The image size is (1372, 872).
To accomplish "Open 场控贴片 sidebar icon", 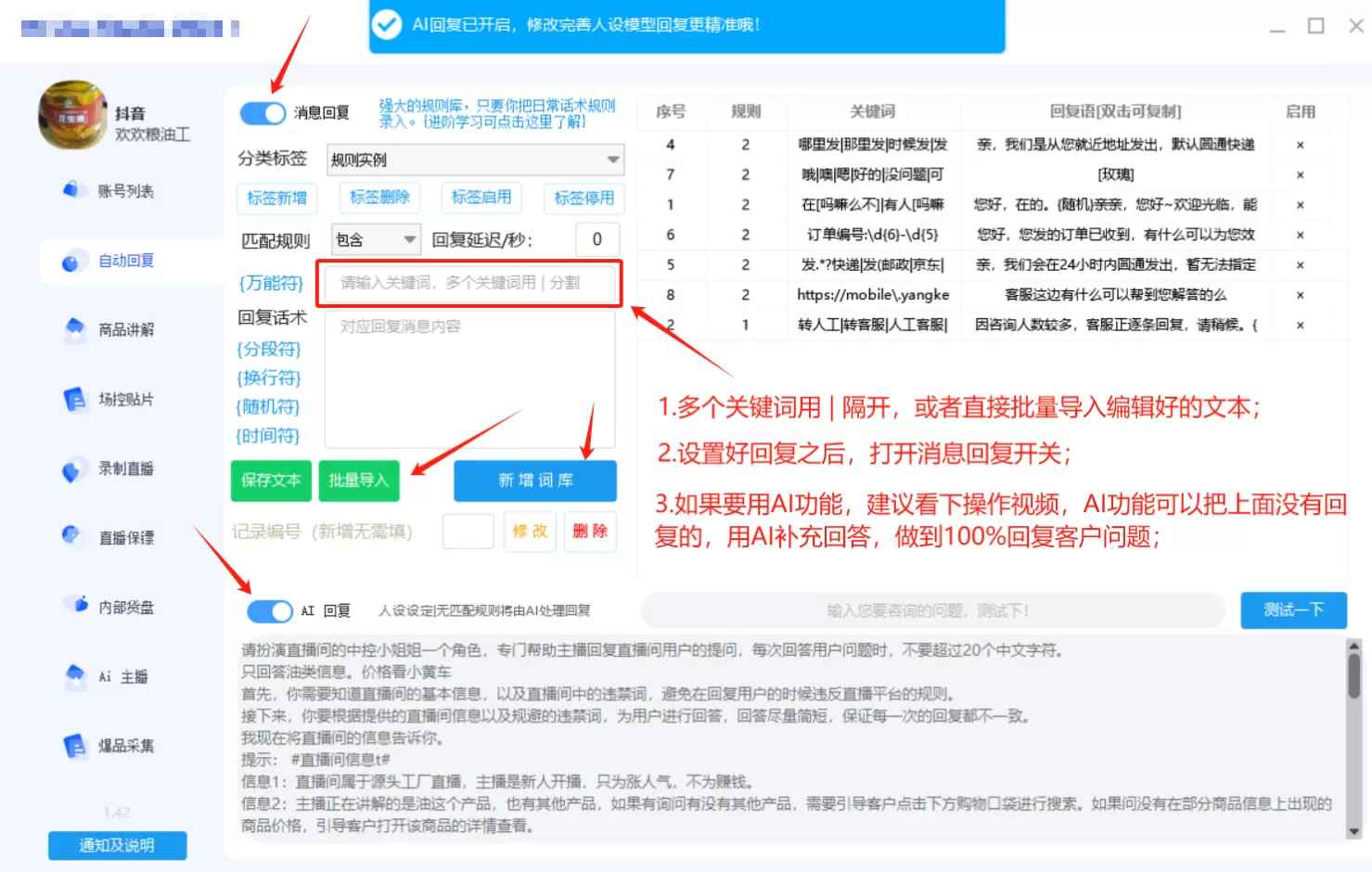I will coord(73,399).
